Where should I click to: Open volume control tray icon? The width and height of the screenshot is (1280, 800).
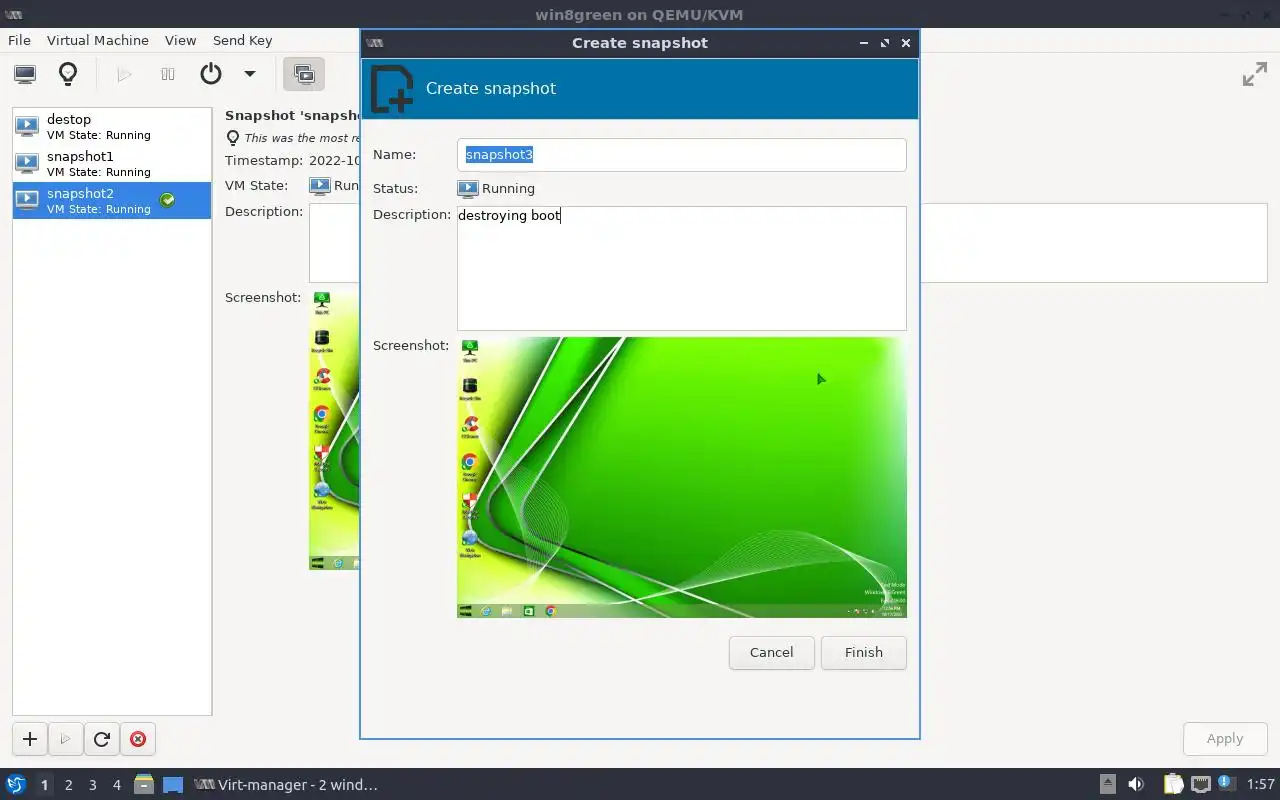coord(1136,785)
